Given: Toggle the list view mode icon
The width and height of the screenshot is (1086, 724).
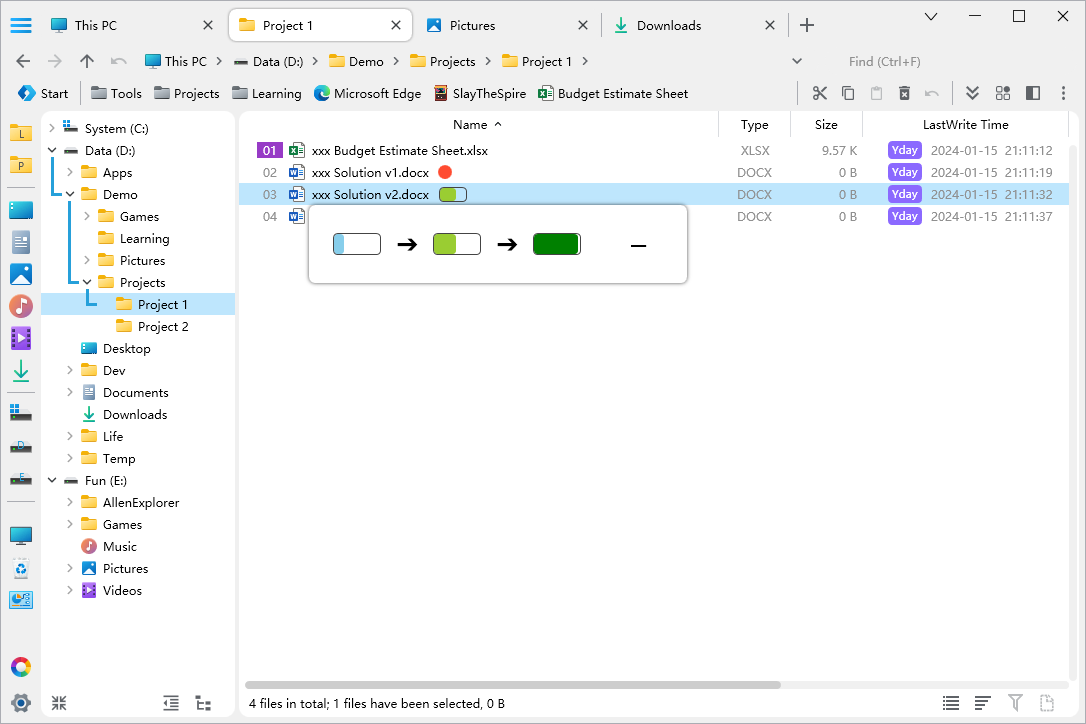Looking at the screenshot, I should tap(951, 703).
